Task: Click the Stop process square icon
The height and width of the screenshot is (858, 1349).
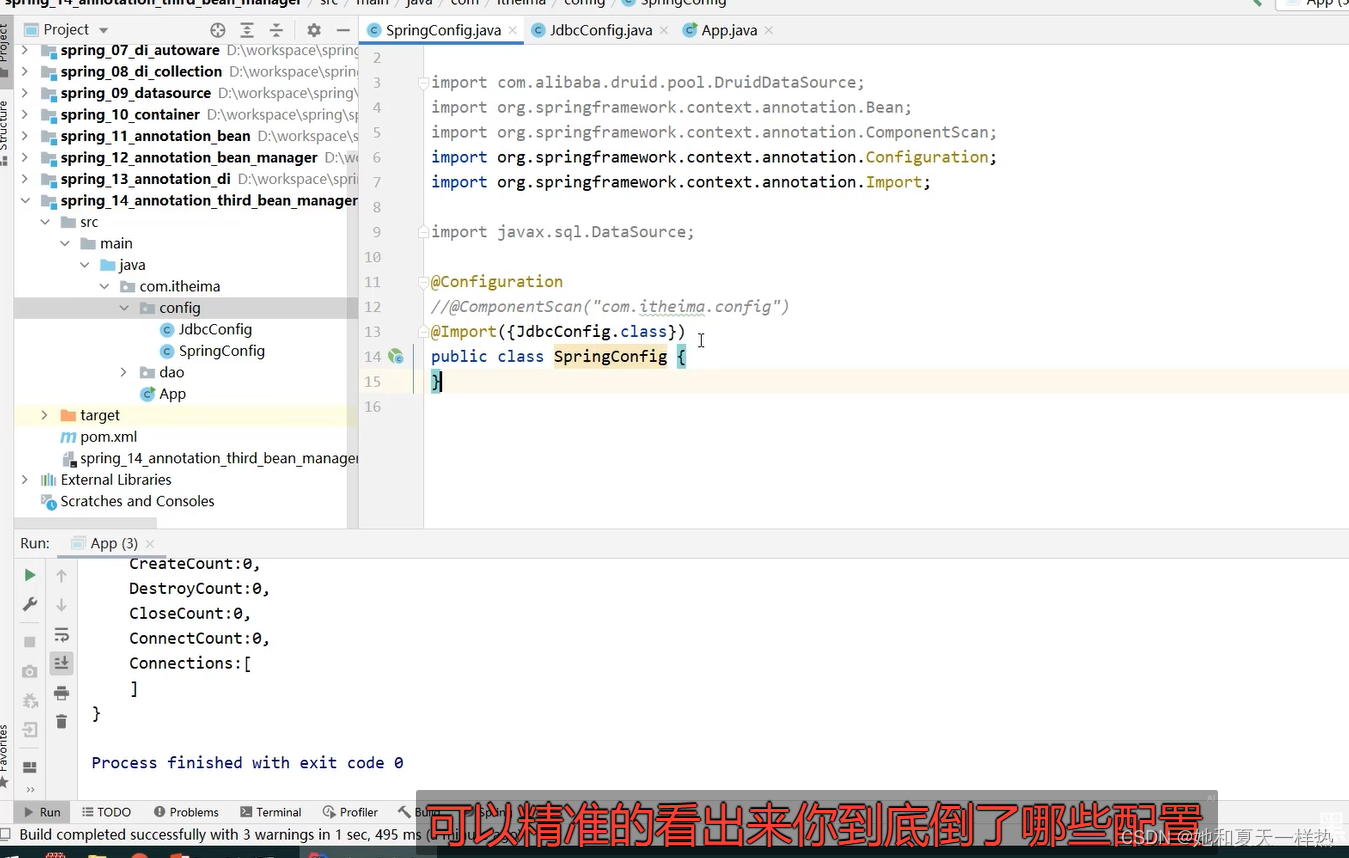Action: [x=30, y=642]
